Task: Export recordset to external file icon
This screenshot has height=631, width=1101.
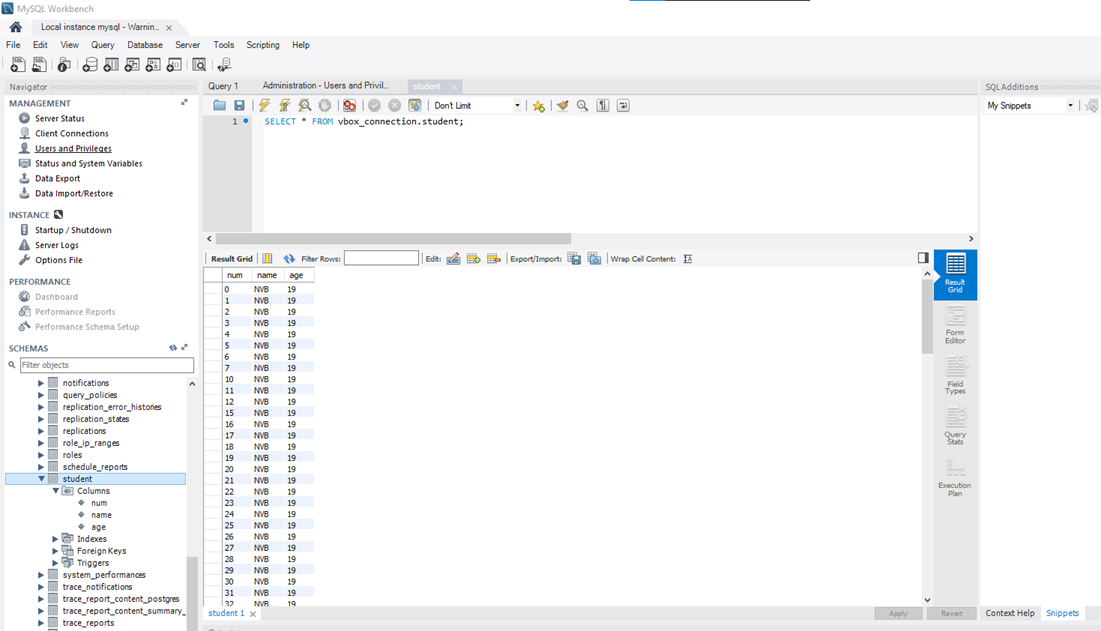Action: tap(574, 259)
